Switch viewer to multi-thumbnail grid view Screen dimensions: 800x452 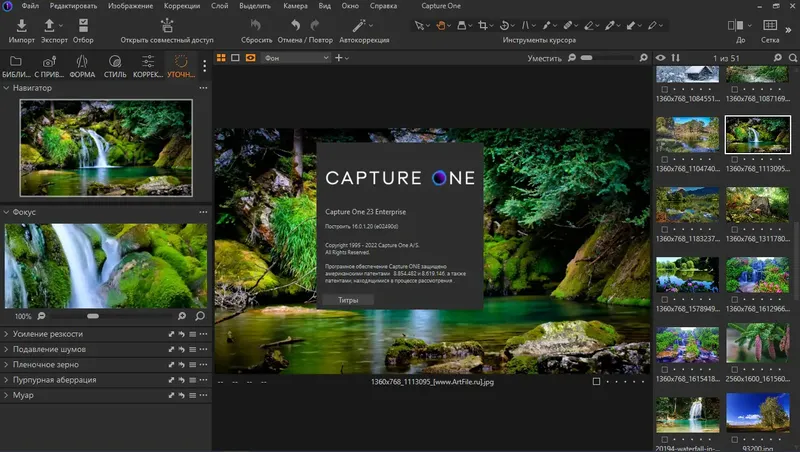click(x=221, y=58)
